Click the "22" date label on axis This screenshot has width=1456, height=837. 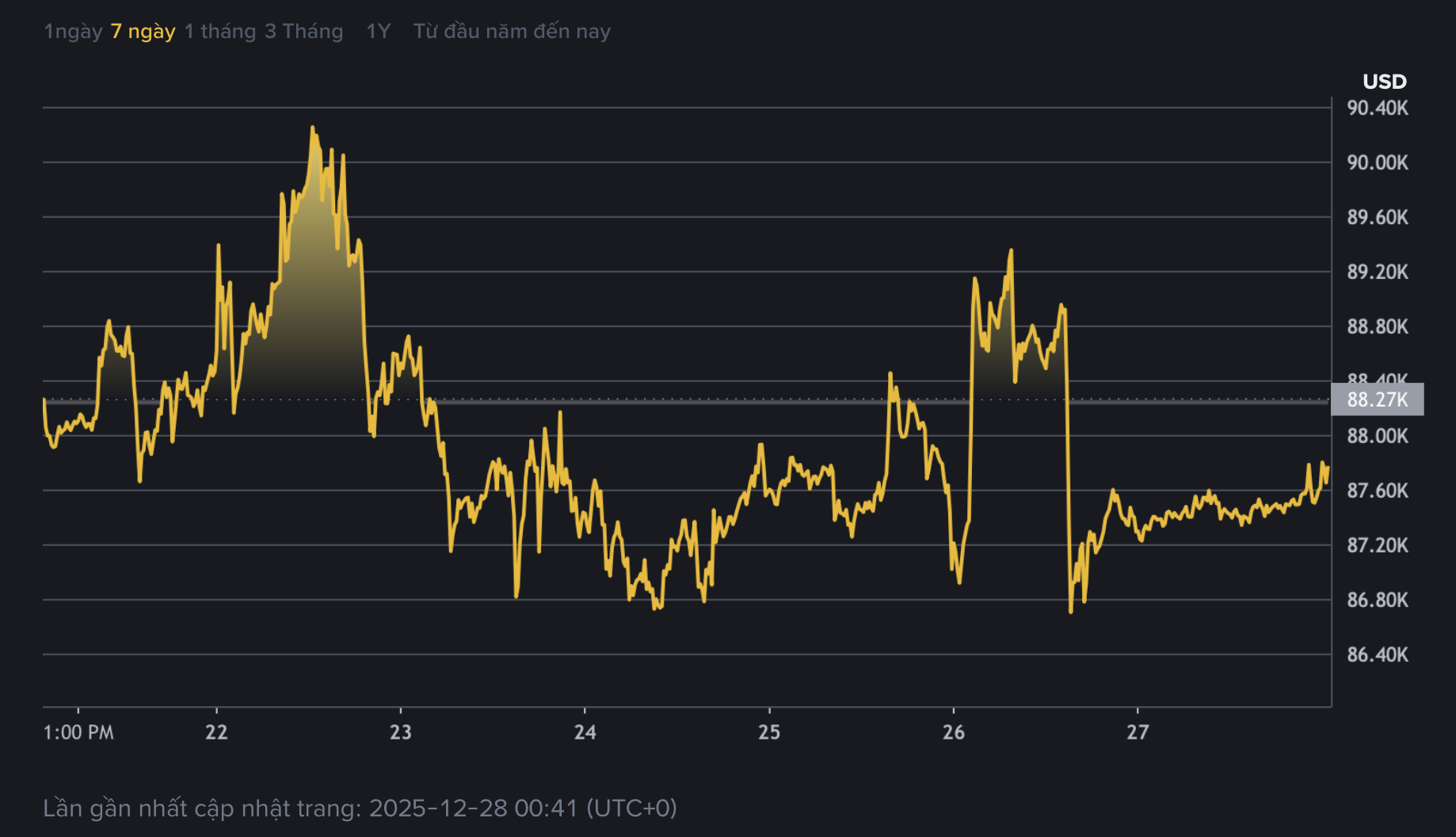tap(215, 733)
